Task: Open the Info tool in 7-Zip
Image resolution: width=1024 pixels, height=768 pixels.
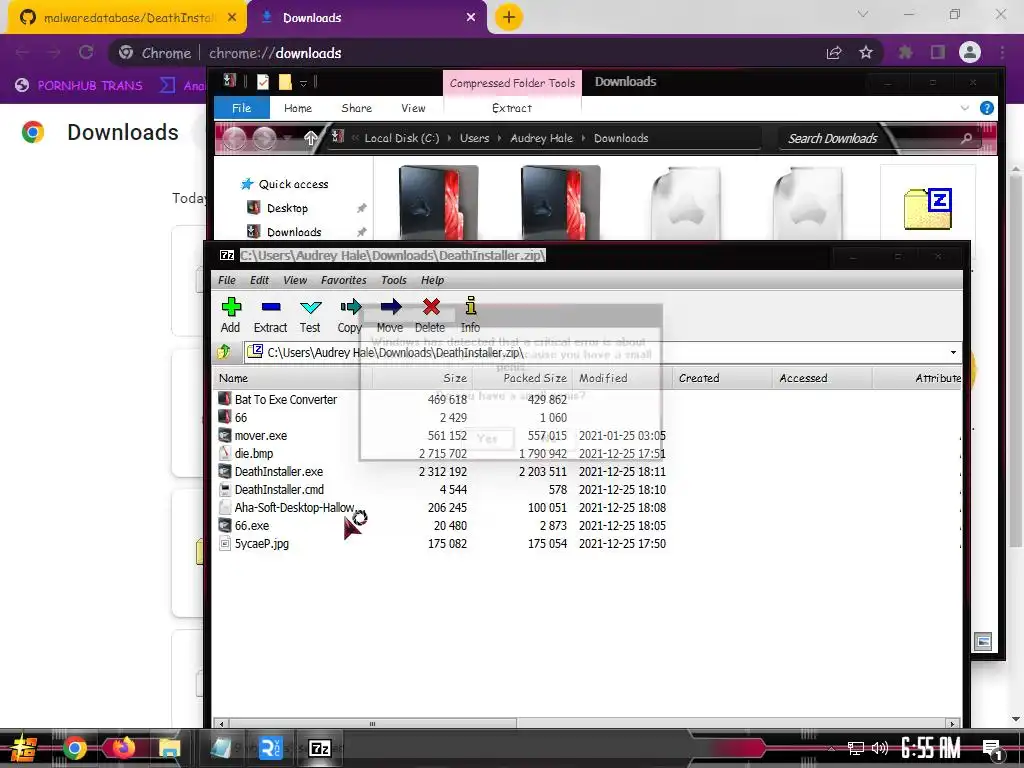Action: tap(470, 315)
